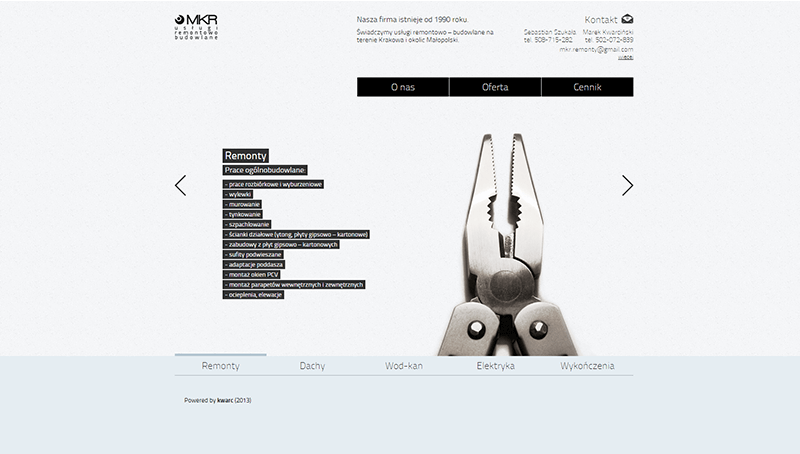
Task: Click the Remonty slide heading
Action: [246, 156]
